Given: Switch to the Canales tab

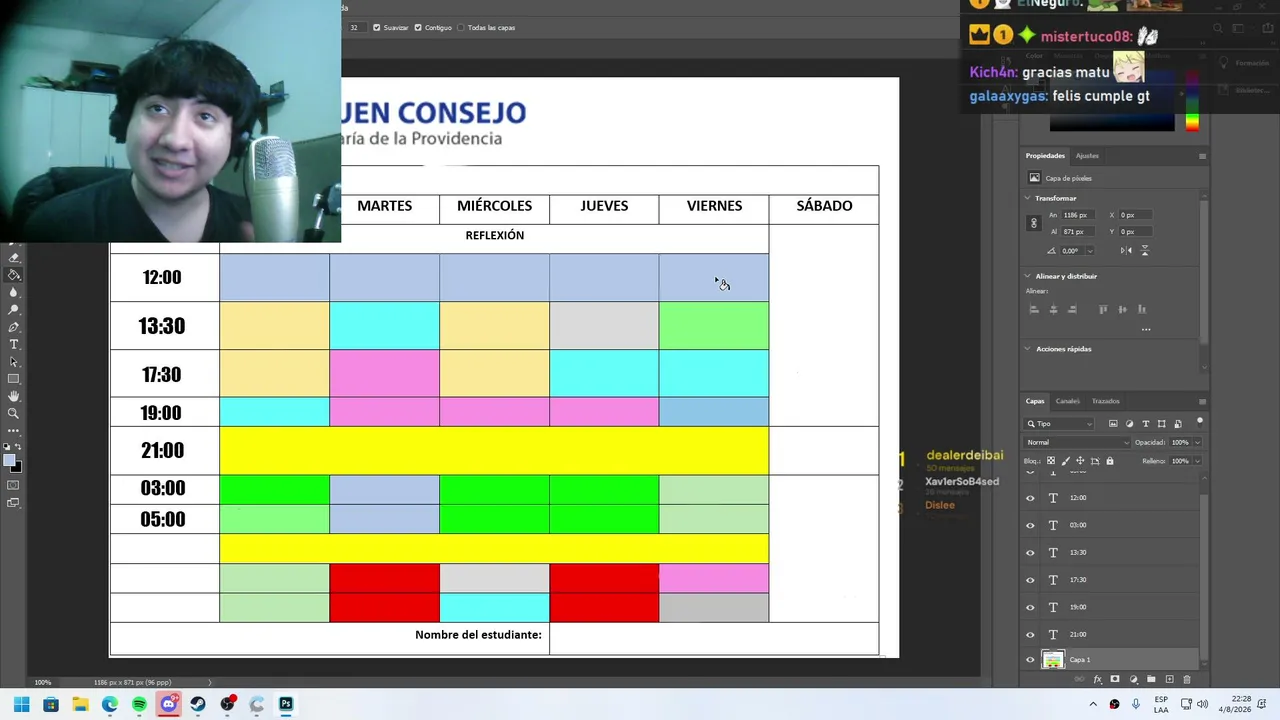Looking at the screenshot, I should pyautogui.click(x=1068, y=401).
